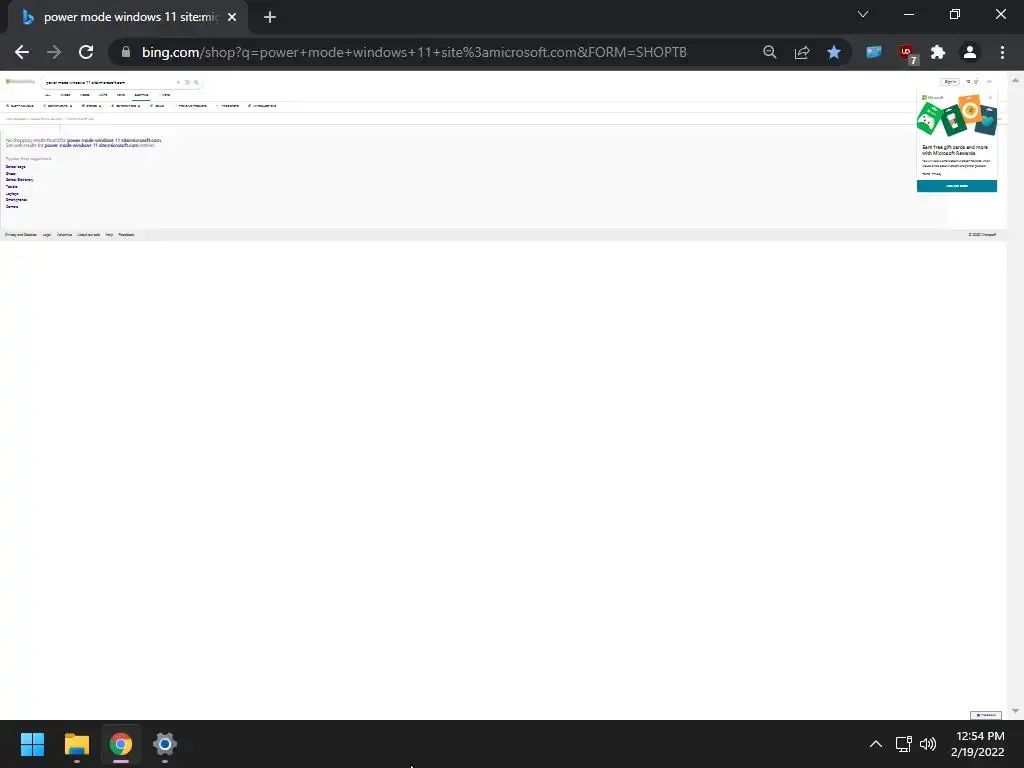Viewport: 1024px width, 768px height.
Task: Open the Legal footer link
Action: 46,234
